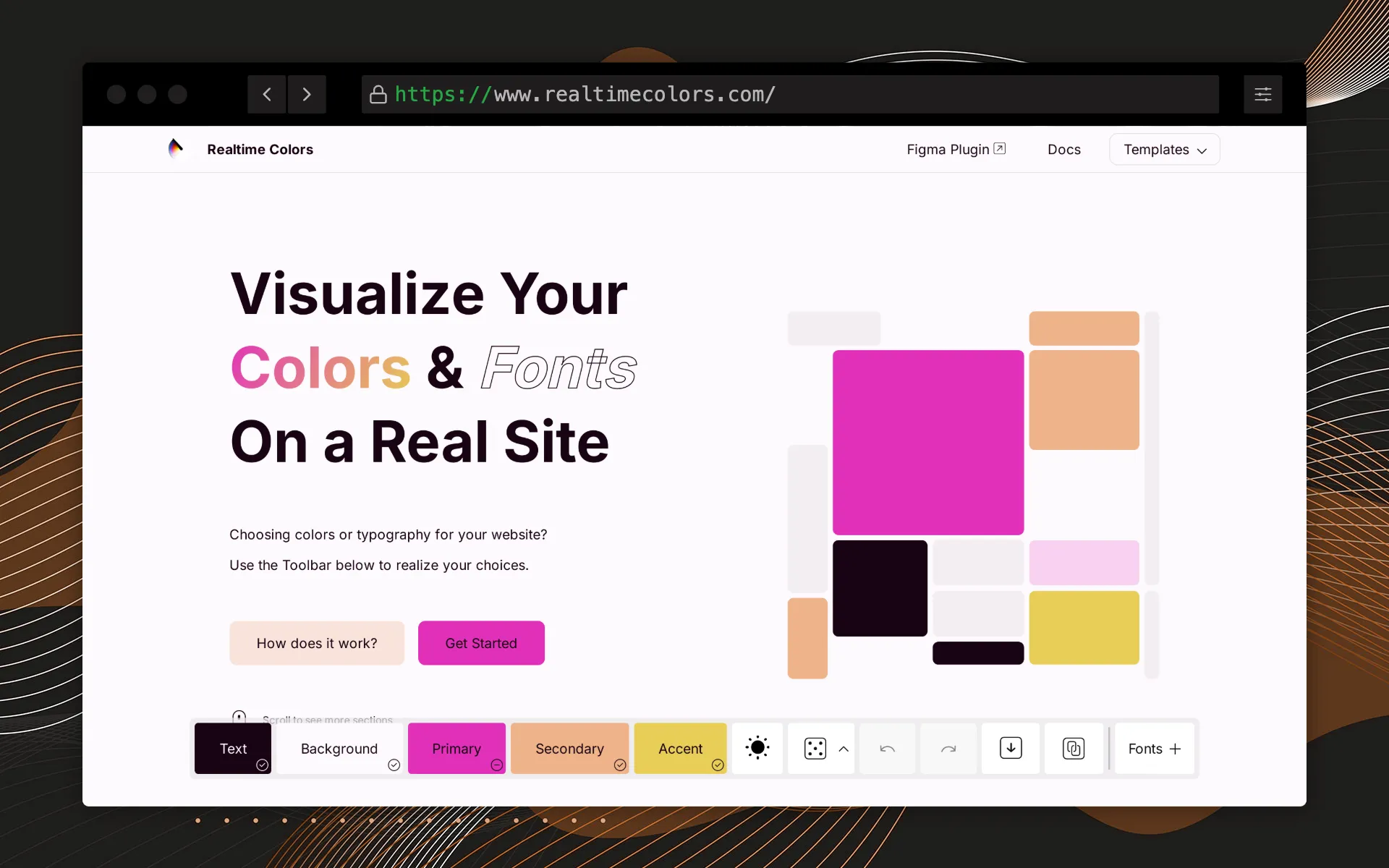Viewport: 1389px width, 868px height.
Task: Click the Realtime Colors logo icon
Action: 176,149
